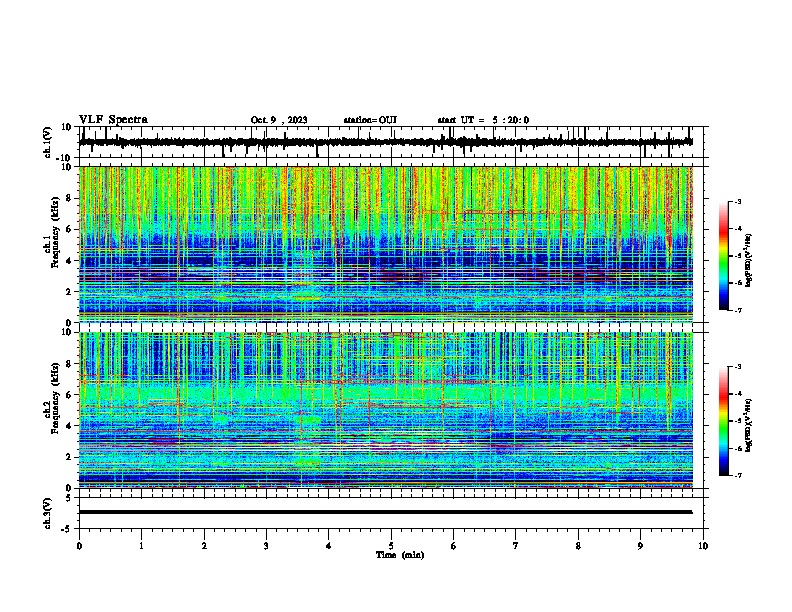Click the "station=OUI" label
792x612 pixels.
(370, 120)
